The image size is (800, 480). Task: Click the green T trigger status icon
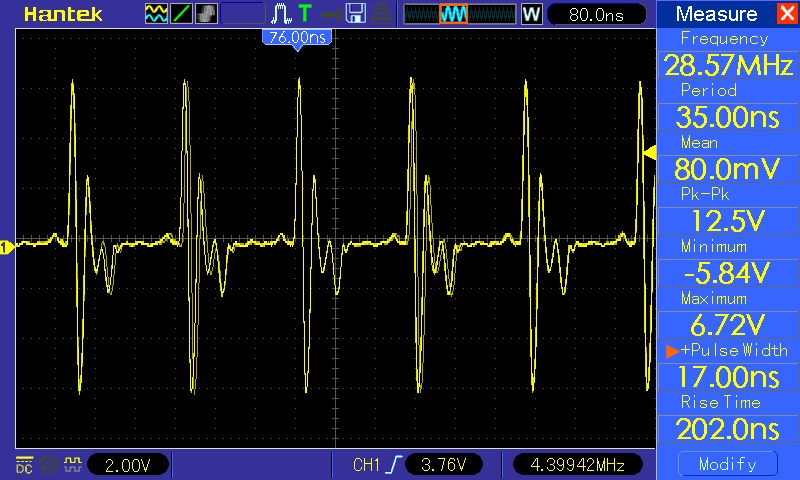[x=305, y=14]
